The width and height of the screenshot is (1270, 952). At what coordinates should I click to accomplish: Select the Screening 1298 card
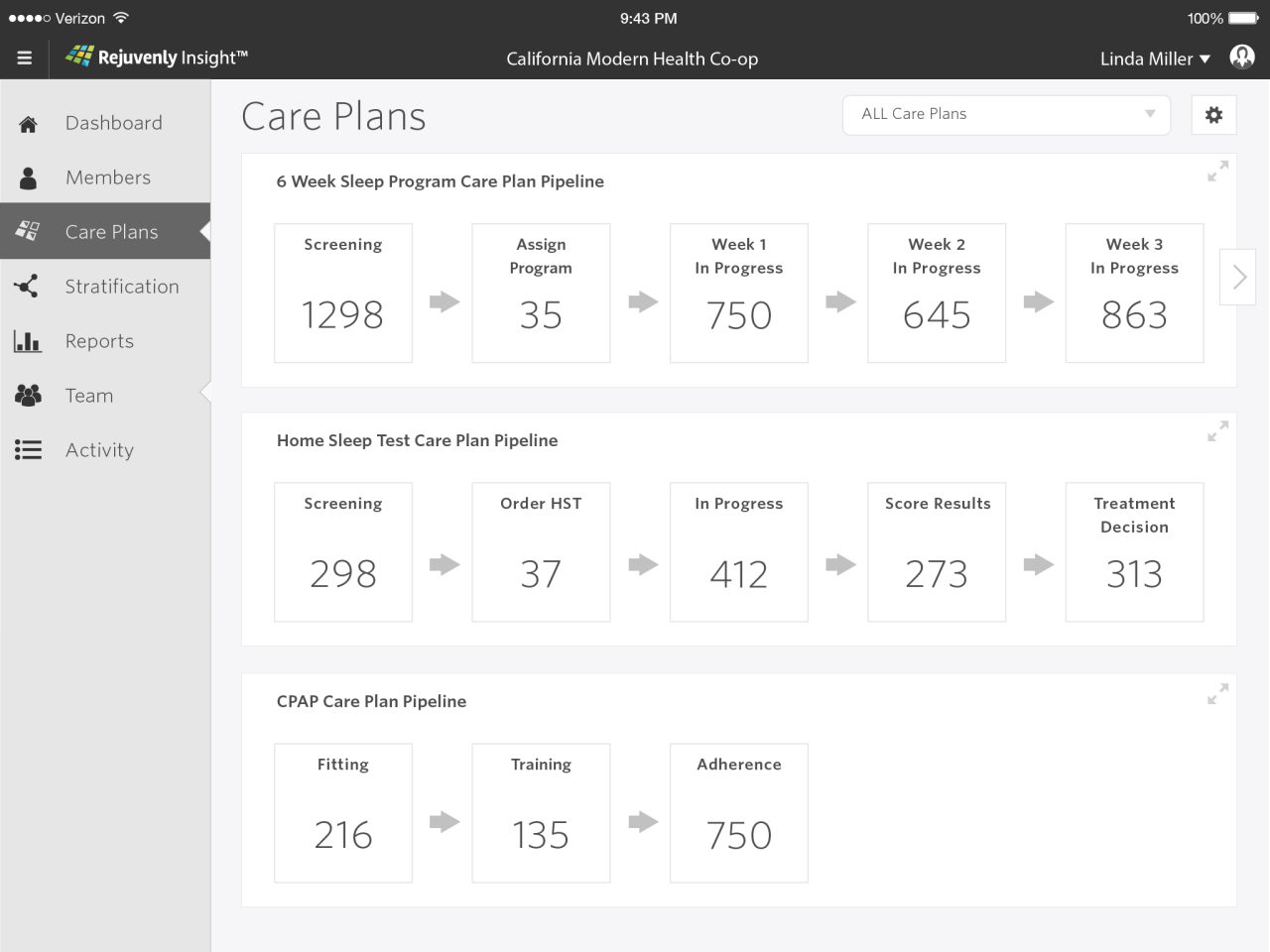pos(343,293)
